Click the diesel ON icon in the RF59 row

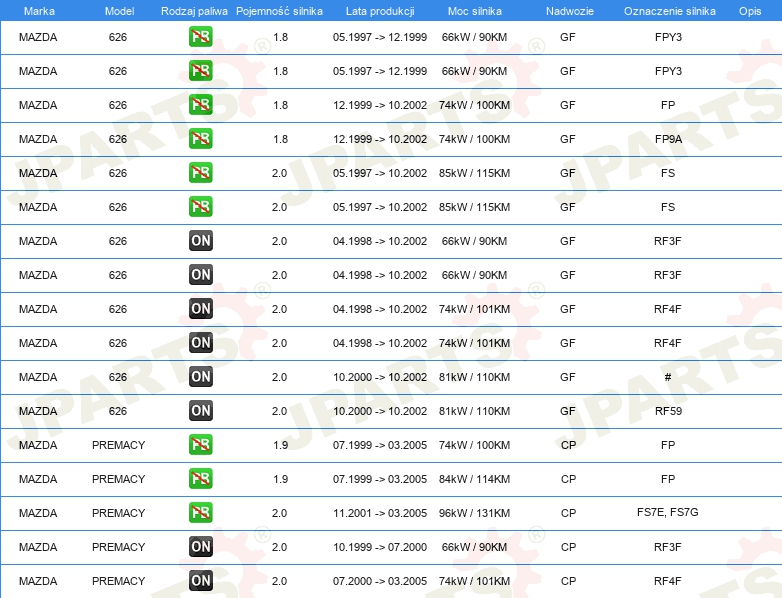(x=200, y=410)
